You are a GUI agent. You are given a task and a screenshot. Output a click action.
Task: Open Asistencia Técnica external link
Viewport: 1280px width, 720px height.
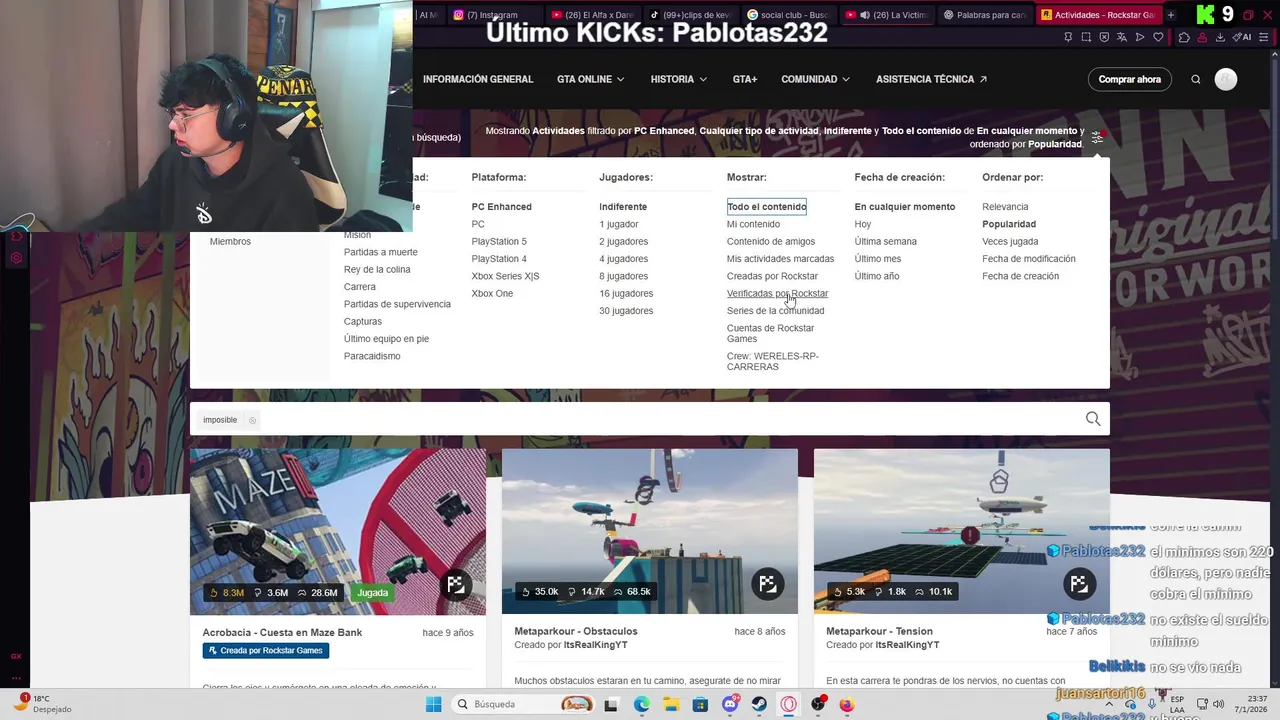931,79
